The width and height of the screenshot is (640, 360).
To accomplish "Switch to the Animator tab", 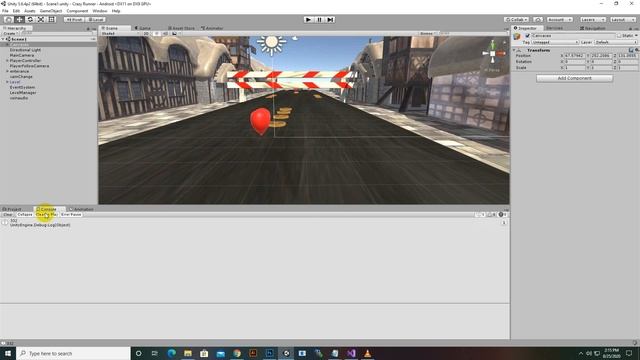I will [212, 28].
